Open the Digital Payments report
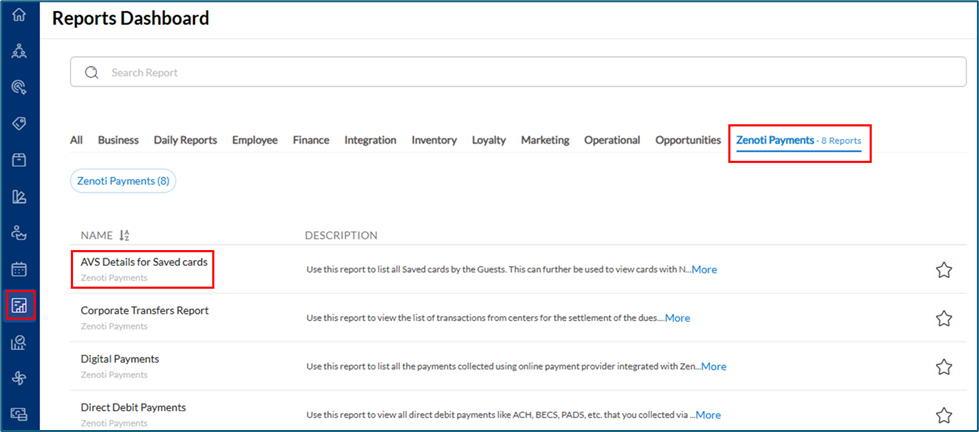The image size is (979, 432). (x=120, y=359)
